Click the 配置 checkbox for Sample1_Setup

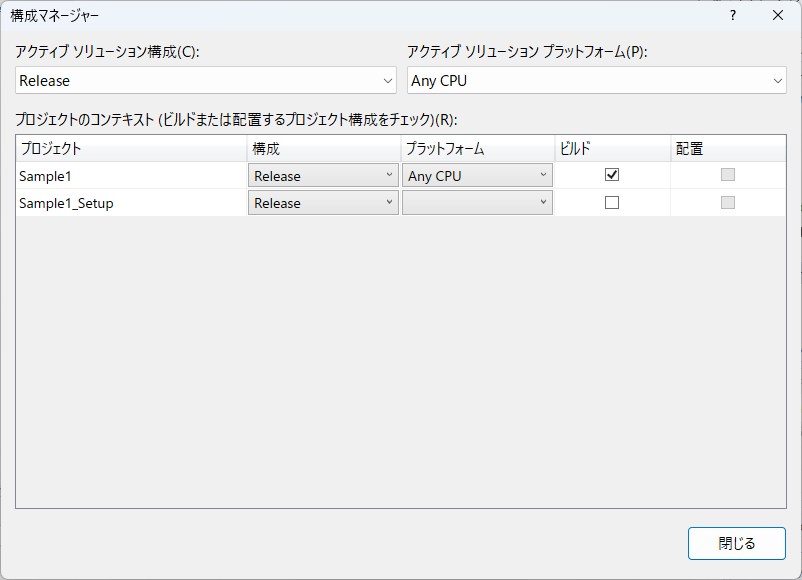(728, 202)
